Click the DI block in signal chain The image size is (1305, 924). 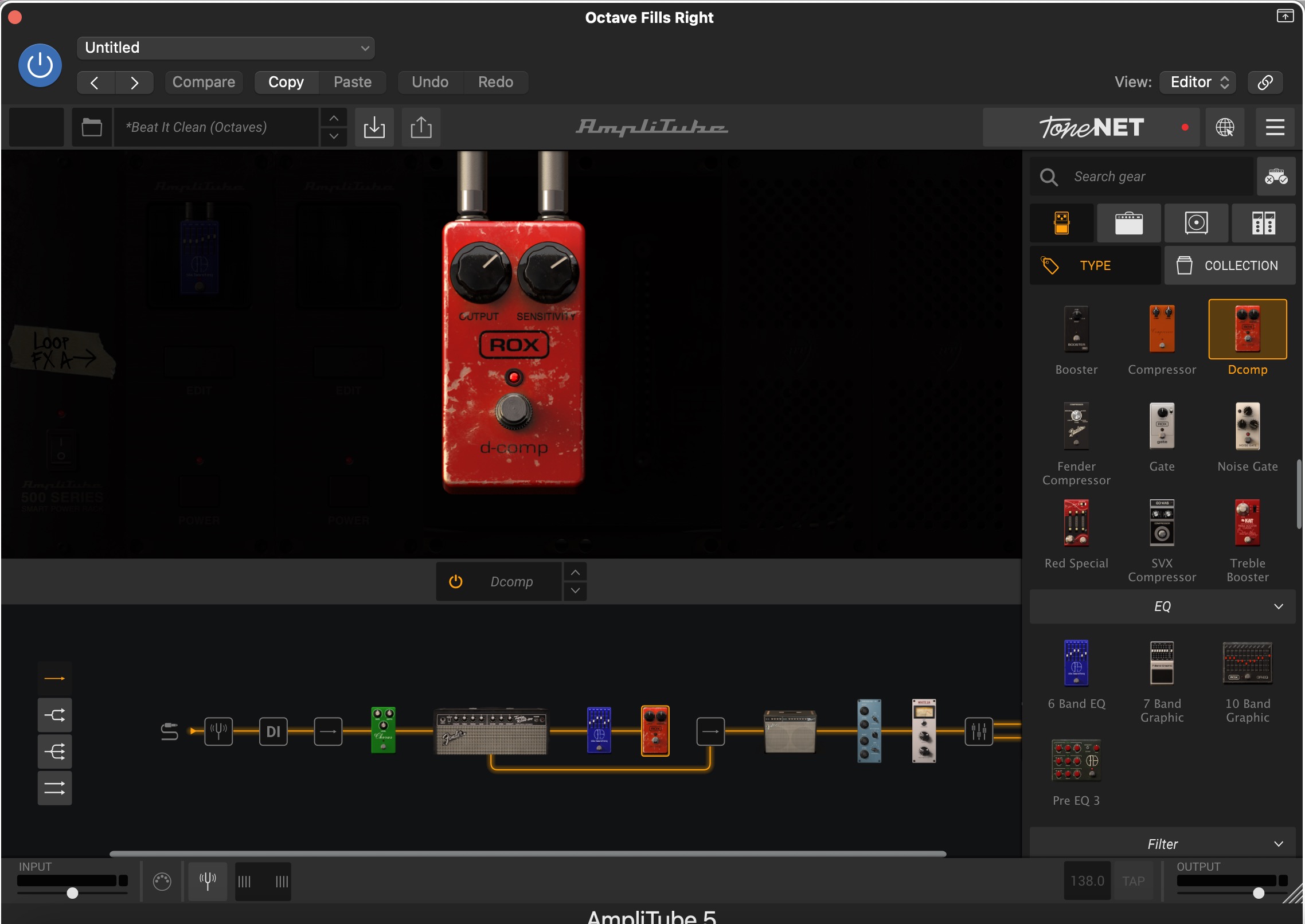[273, 731]
